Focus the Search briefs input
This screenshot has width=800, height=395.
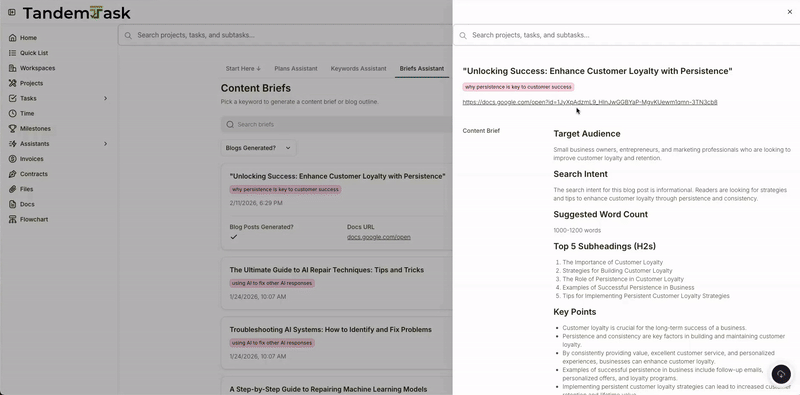(x=337, y=125)
